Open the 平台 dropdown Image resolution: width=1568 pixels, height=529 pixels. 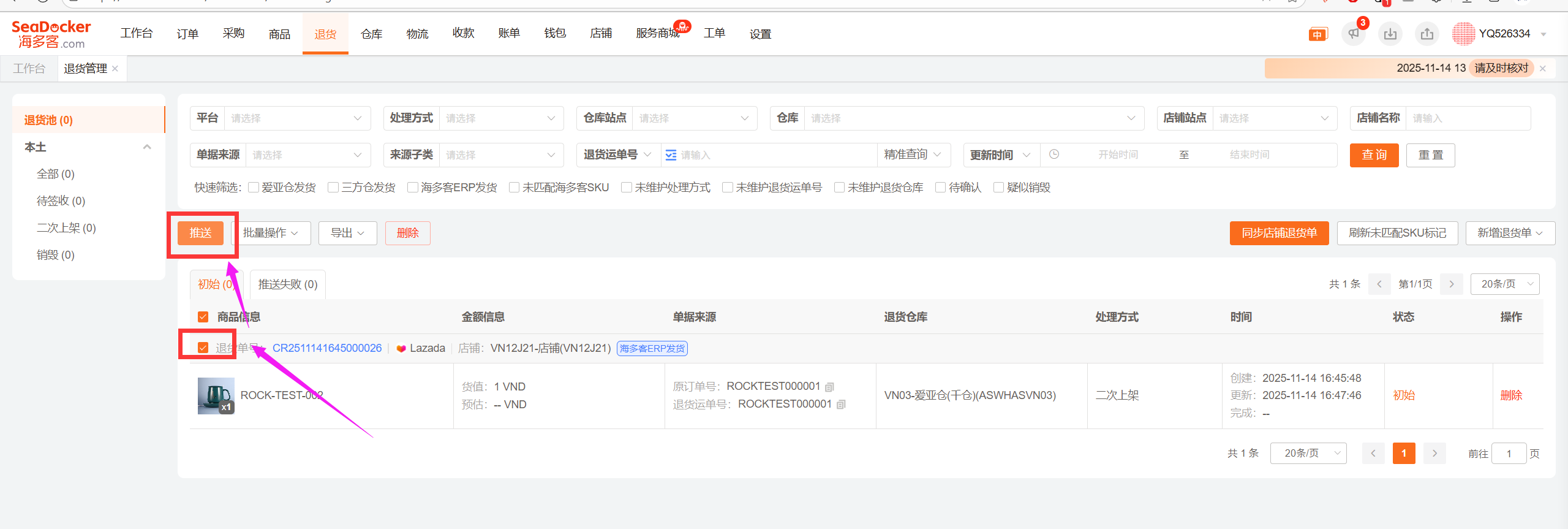[297, 118]
